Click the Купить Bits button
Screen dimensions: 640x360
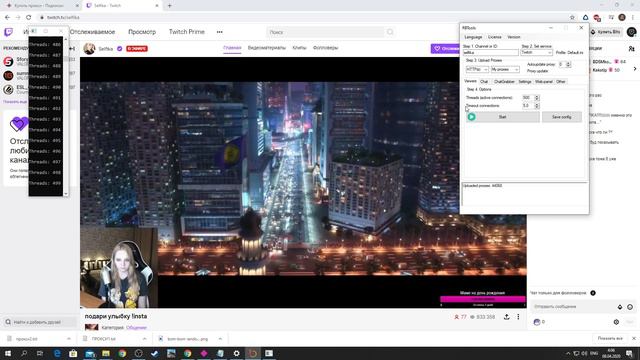(606, 32)
